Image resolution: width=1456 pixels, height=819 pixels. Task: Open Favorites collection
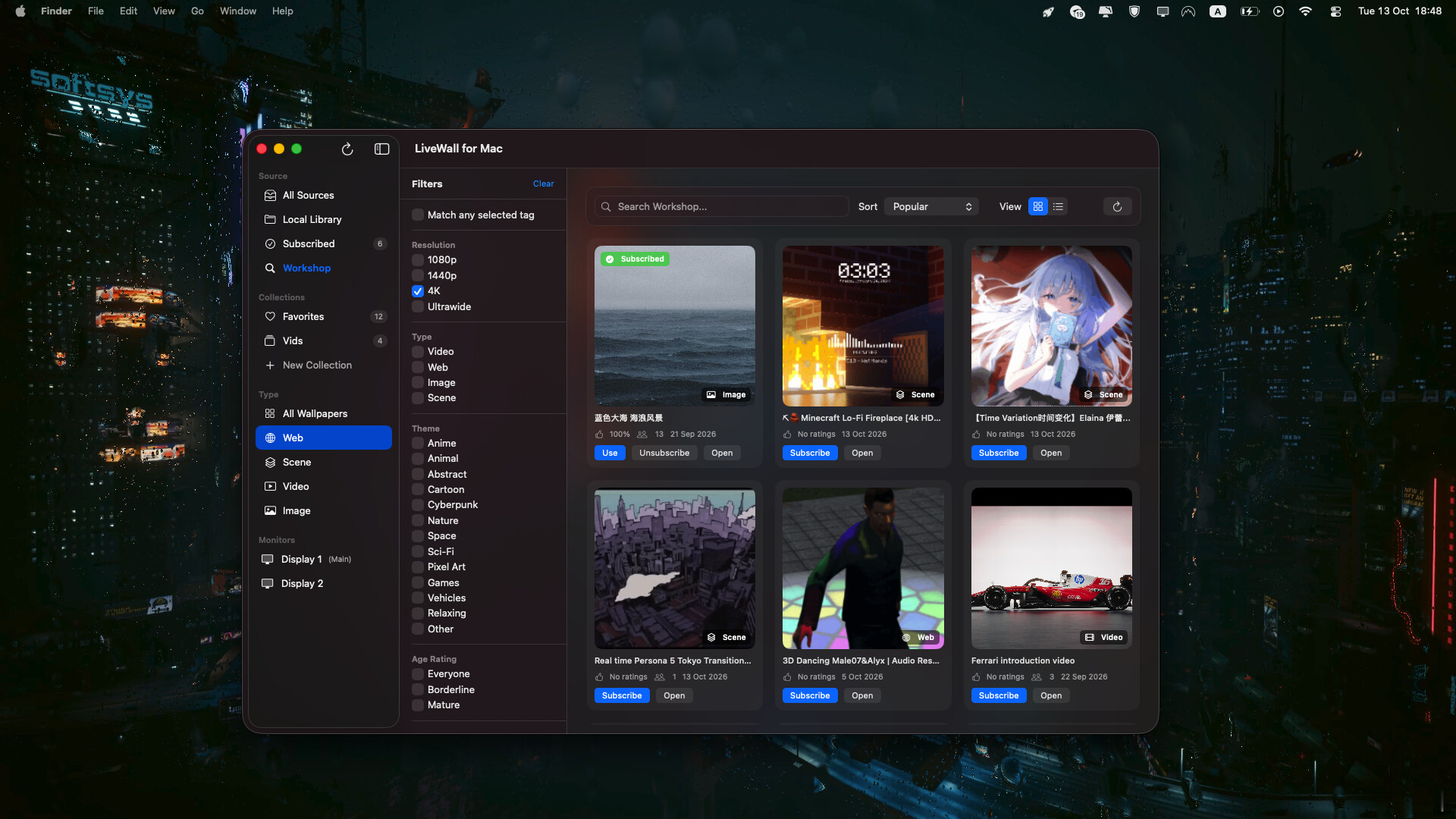coord(324,316)
